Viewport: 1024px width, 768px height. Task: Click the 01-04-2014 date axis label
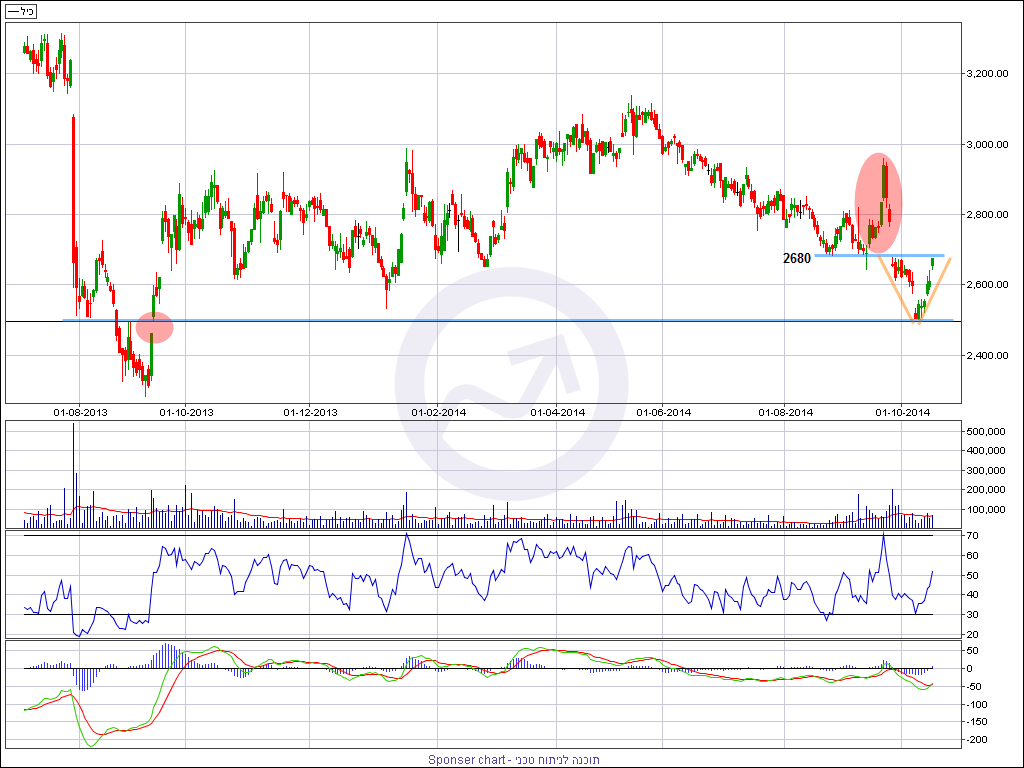557,412
